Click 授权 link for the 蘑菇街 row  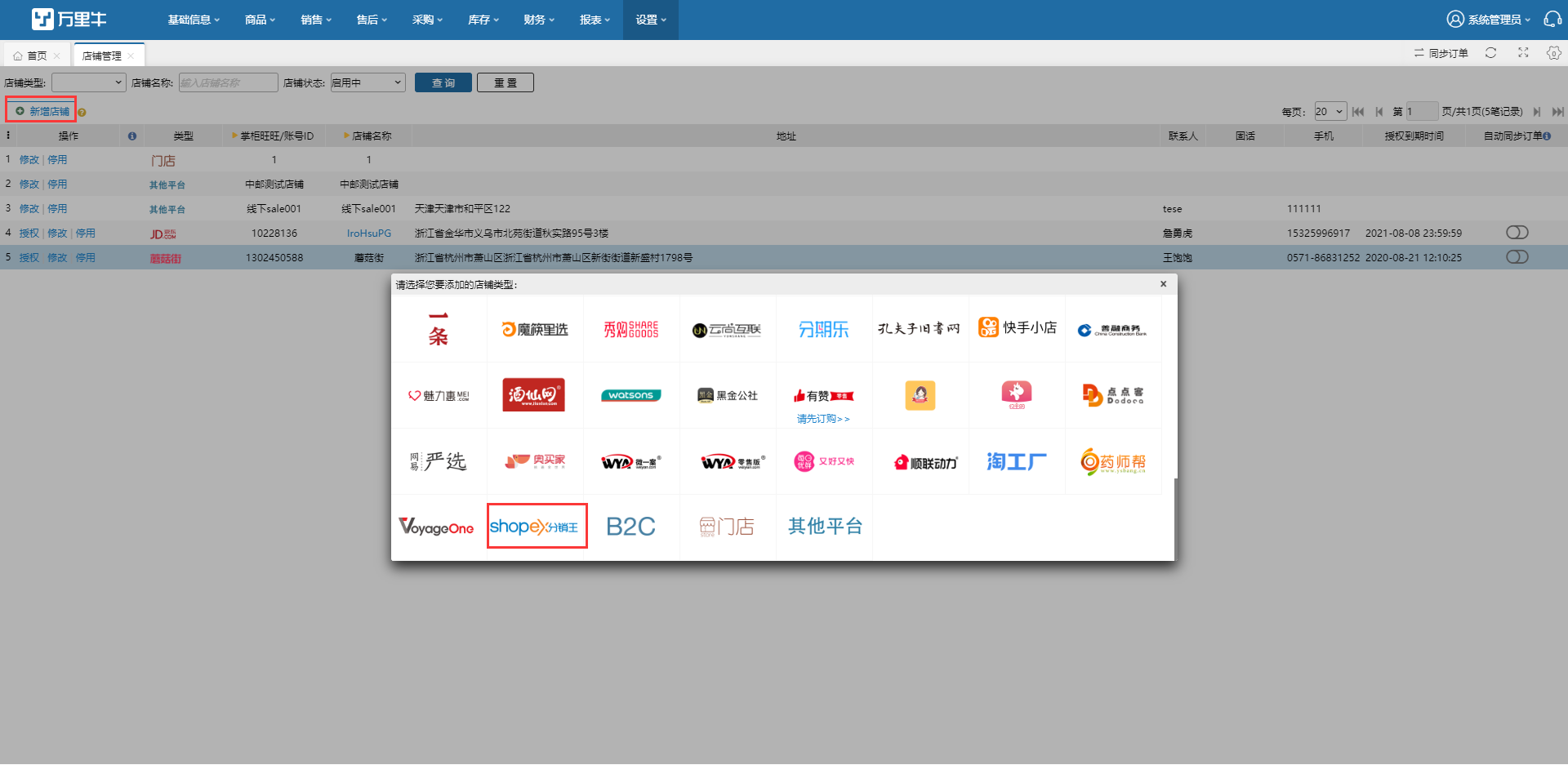click(x=29, y=257)
